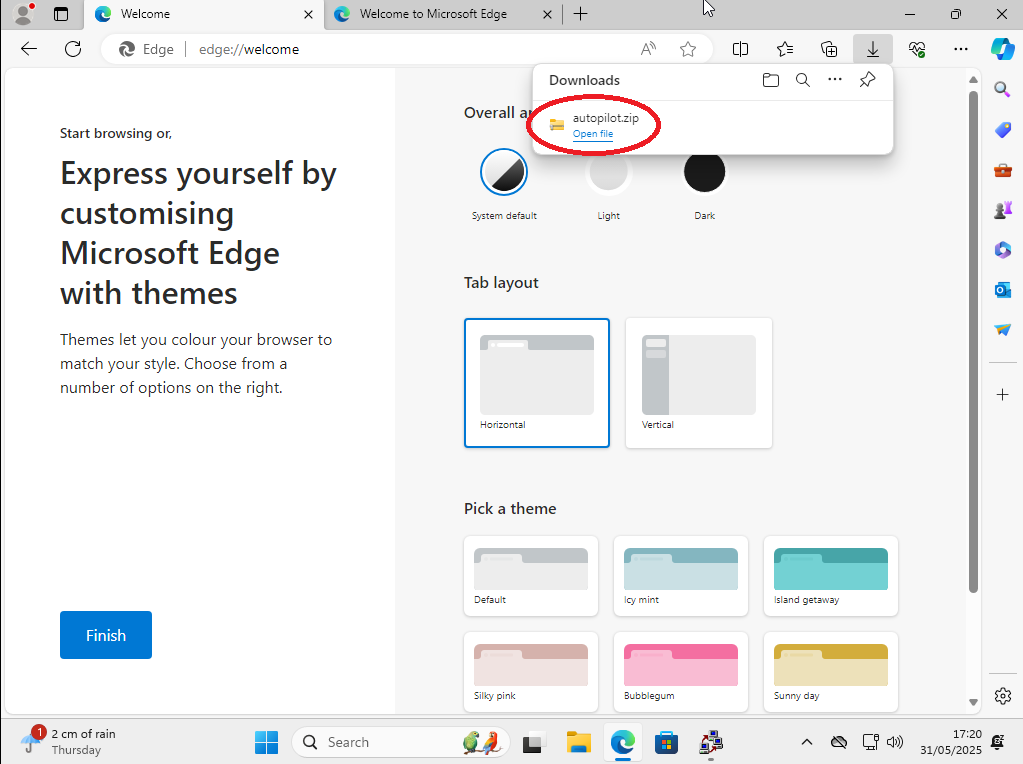1023x764 pixels.
Task: Choose the Vertical tab layout
Action: 698,382
